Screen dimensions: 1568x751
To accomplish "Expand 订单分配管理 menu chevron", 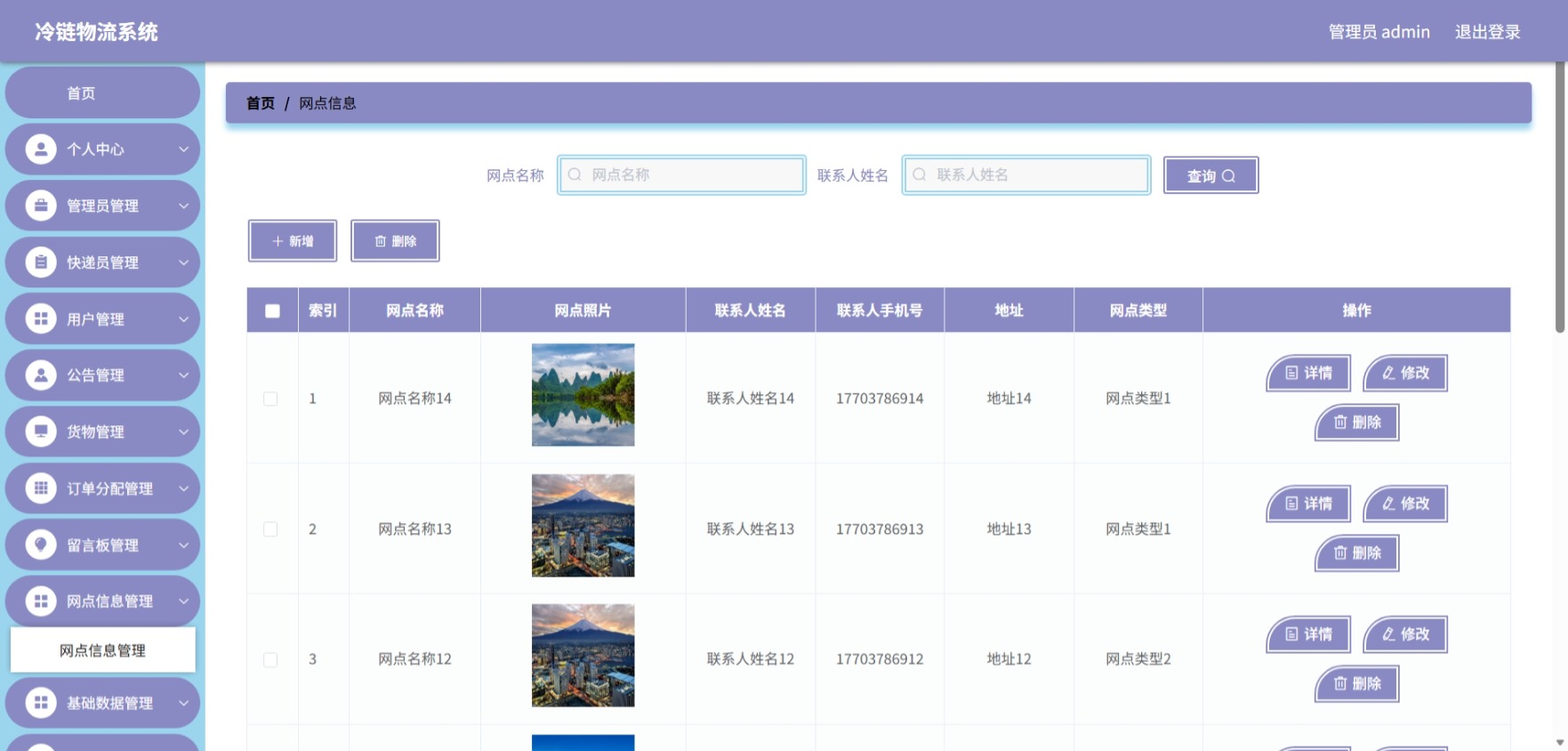I will (x=183, y=488).
